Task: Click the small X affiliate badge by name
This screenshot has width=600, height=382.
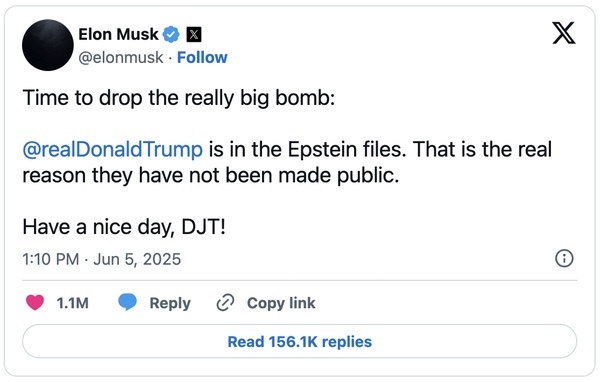Action: tap(194, 34)
